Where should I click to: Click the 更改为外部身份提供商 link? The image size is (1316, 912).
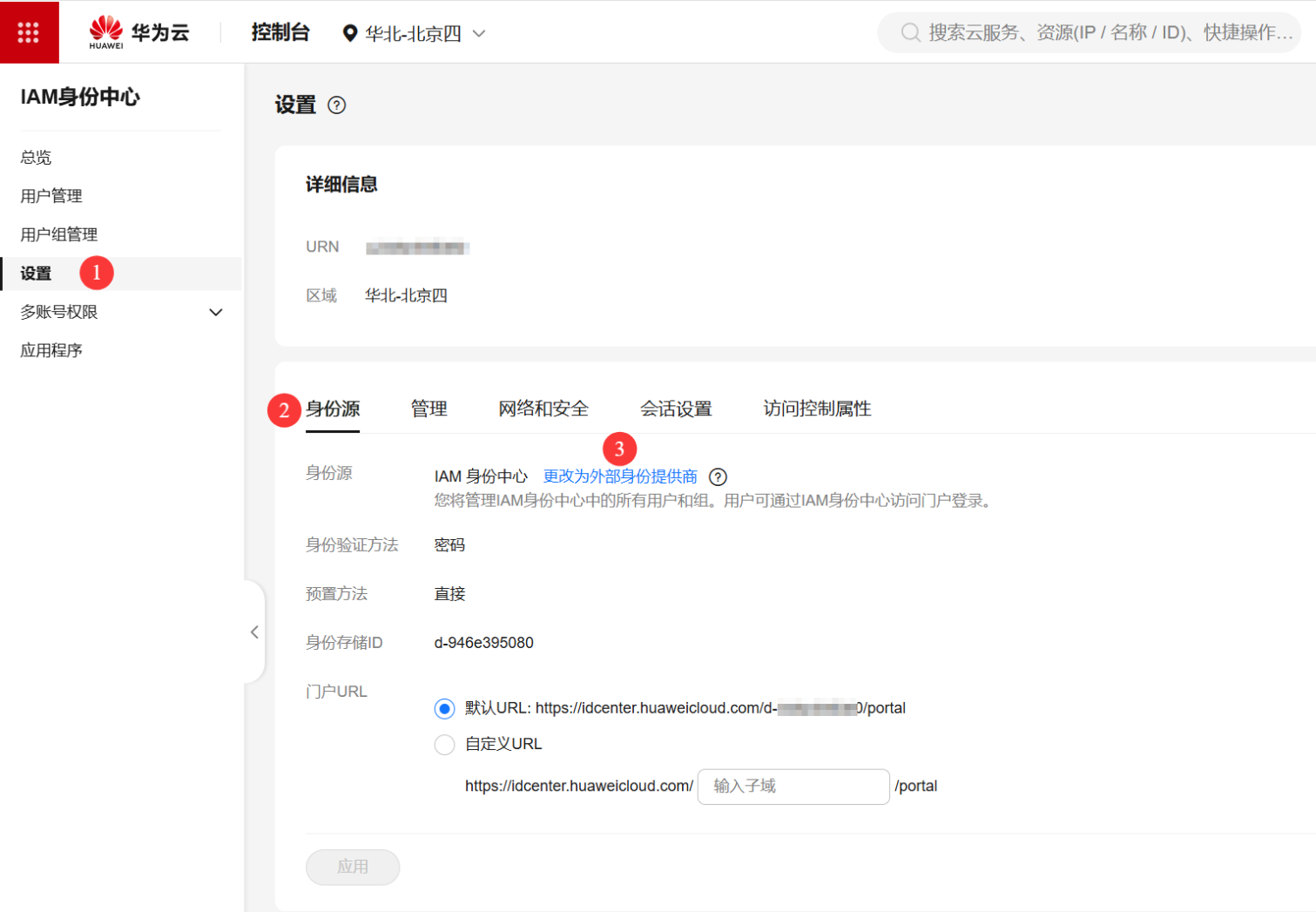tap(620, 476)
